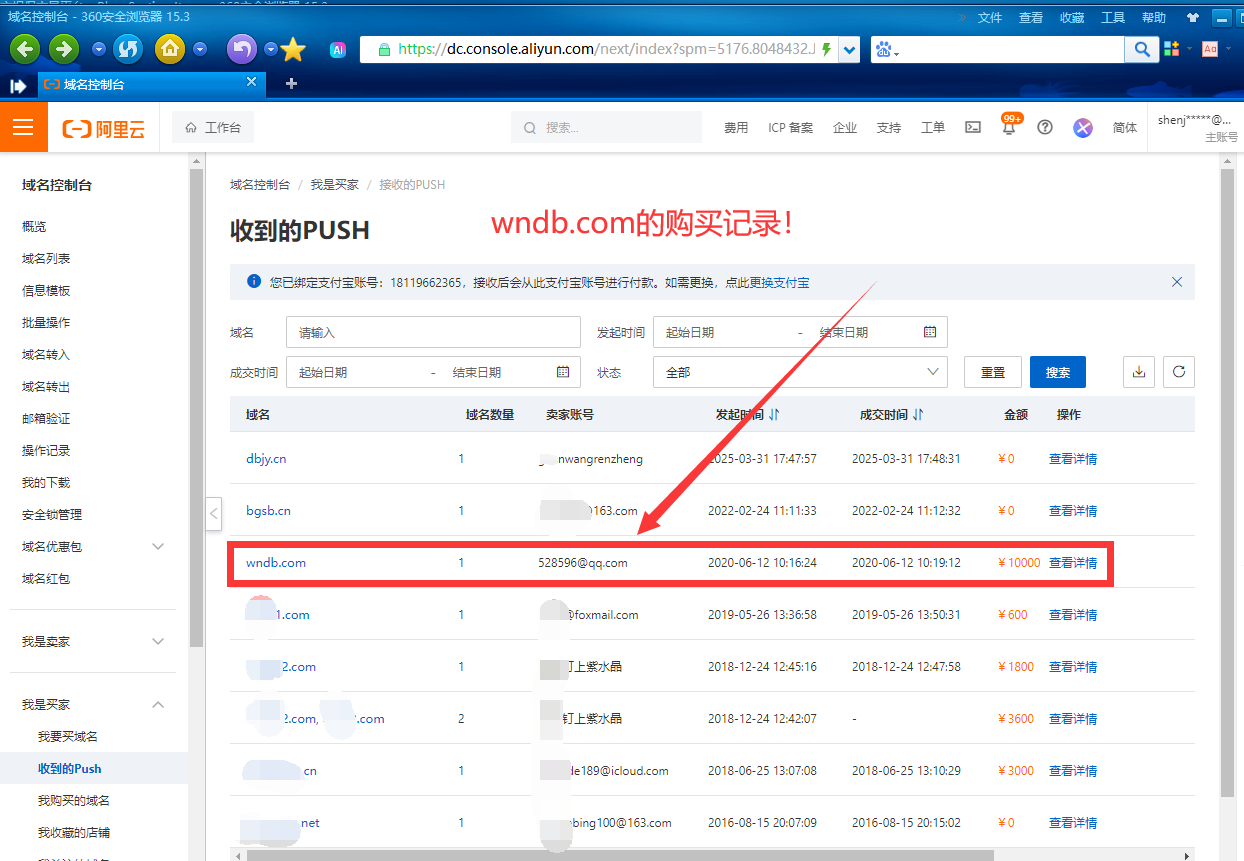1244x861 pixels.
Task: Collapse the left sidebar panel
Action: [214, 514]
